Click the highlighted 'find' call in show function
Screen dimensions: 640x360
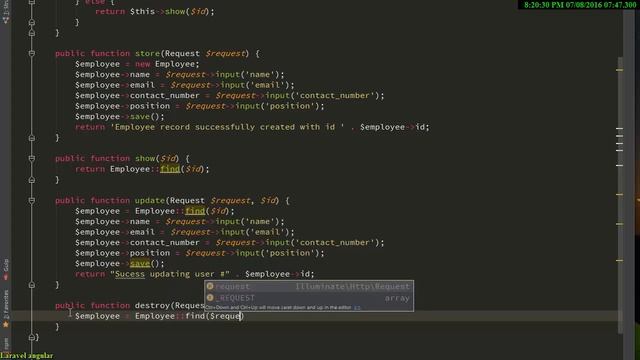(x=170, y=169)
